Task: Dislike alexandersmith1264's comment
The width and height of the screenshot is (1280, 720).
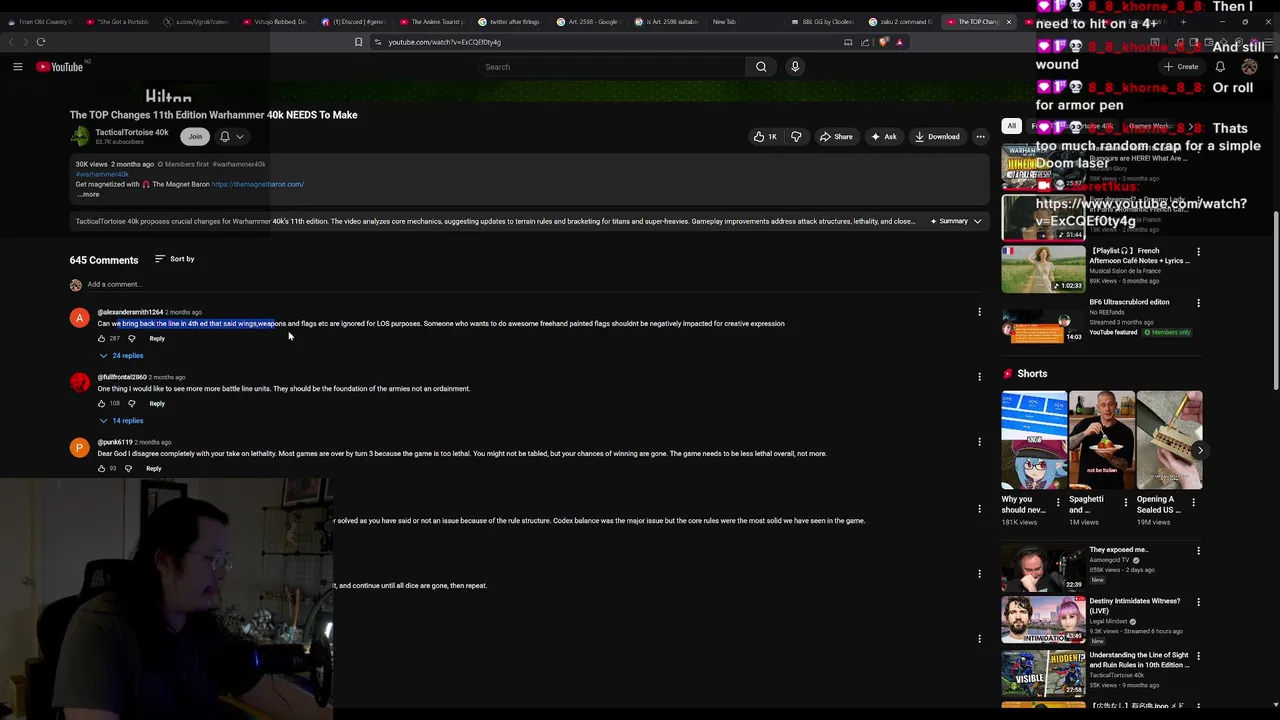Action: (x=131, y=339)
